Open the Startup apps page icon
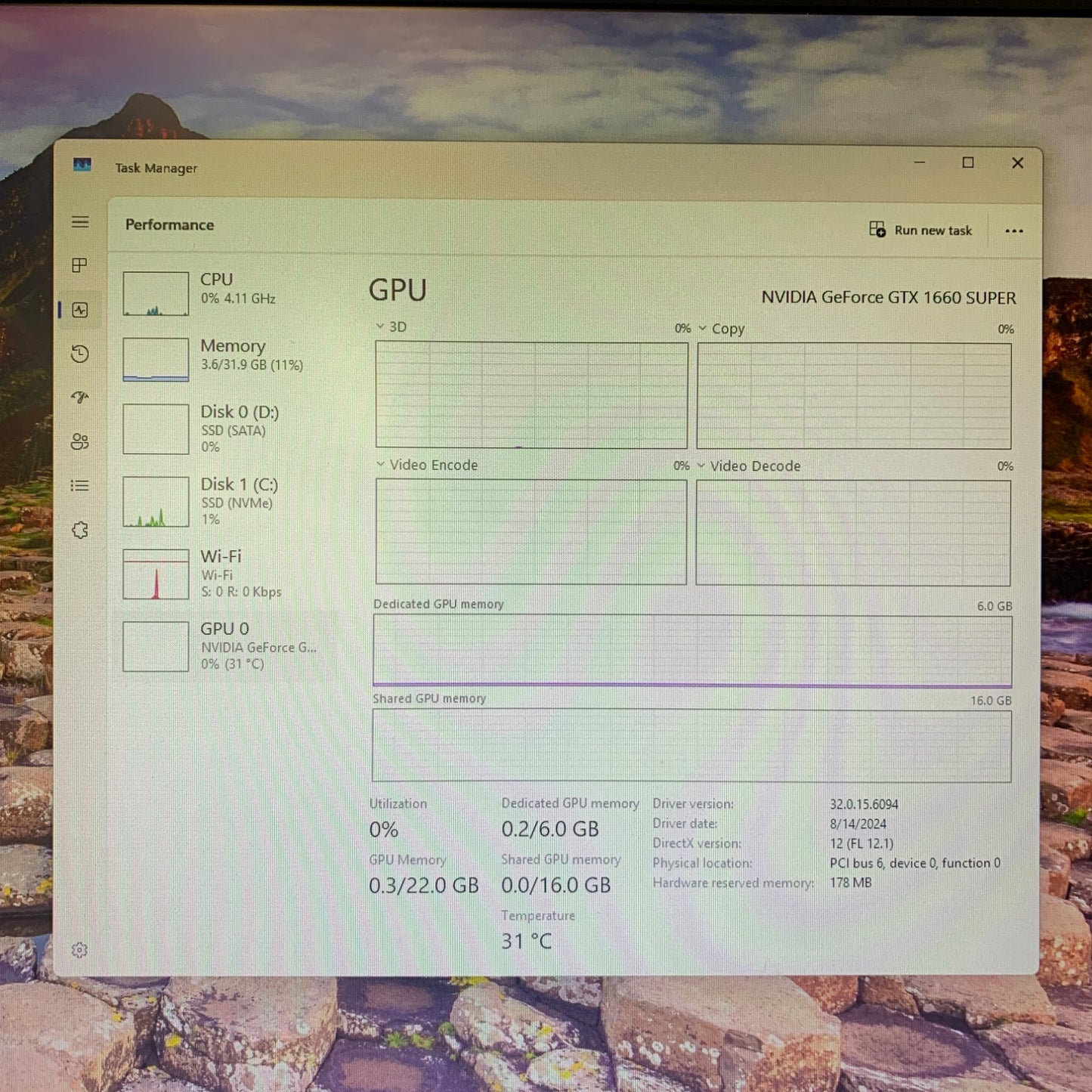The image size is (1092, 1092). point(80,398)
